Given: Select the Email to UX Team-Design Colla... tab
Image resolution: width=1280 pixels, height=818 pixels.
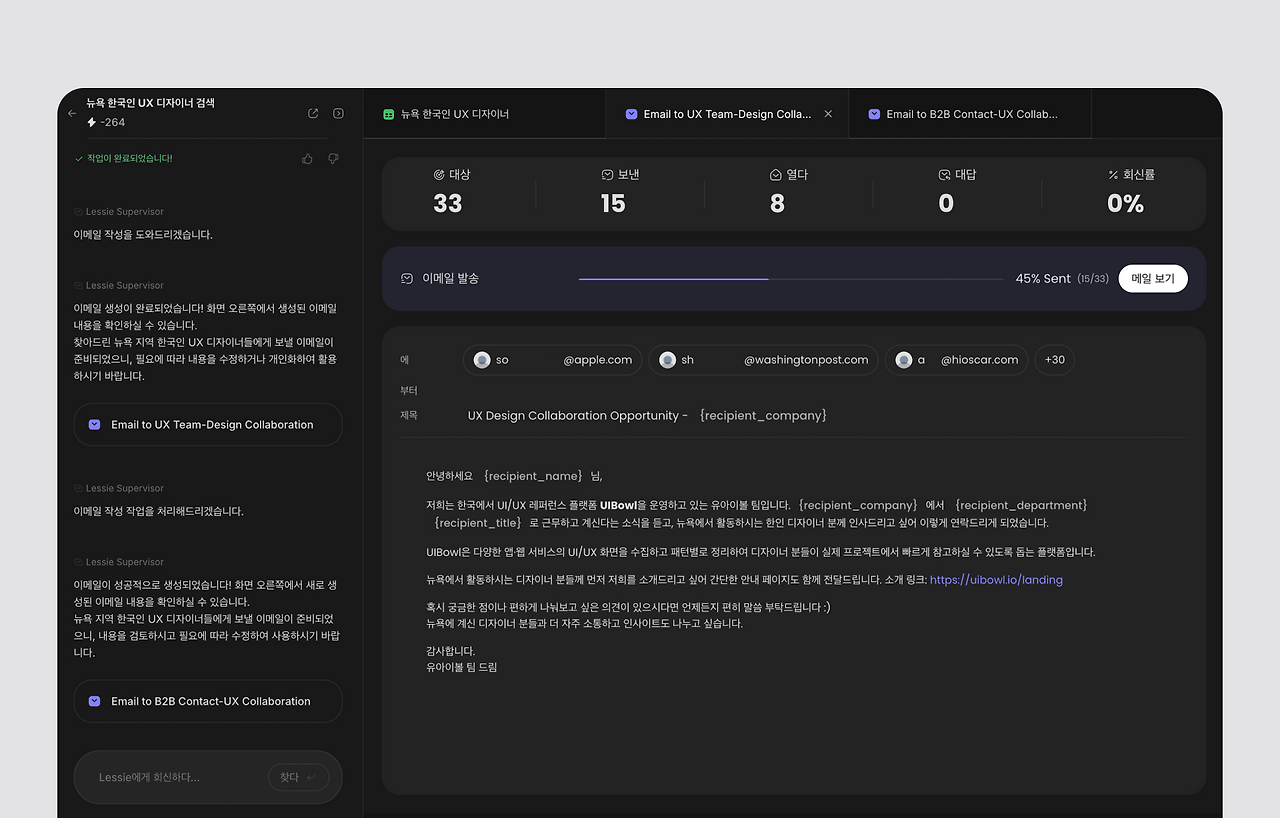Looking at the screenshot, I should [x=727, y=114].
